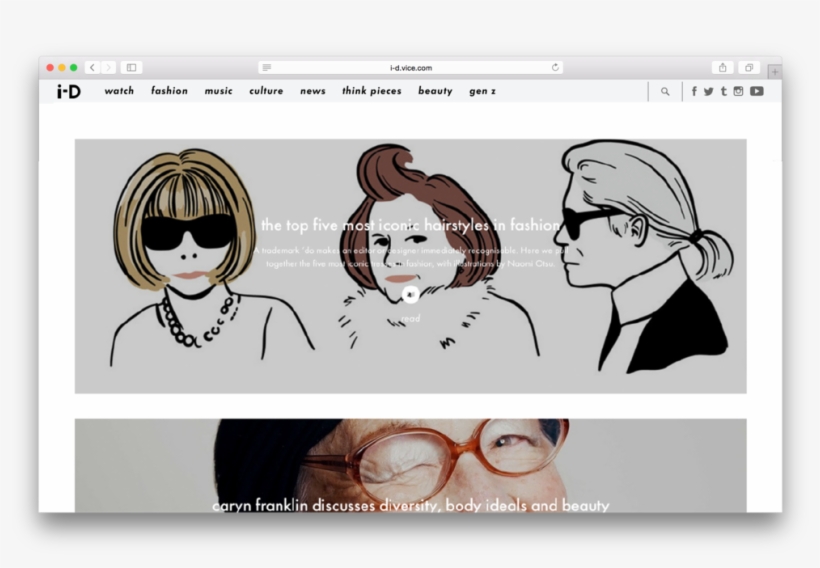Open the news section
Screen dimensions: 820x568
click(x=313, y=91)
